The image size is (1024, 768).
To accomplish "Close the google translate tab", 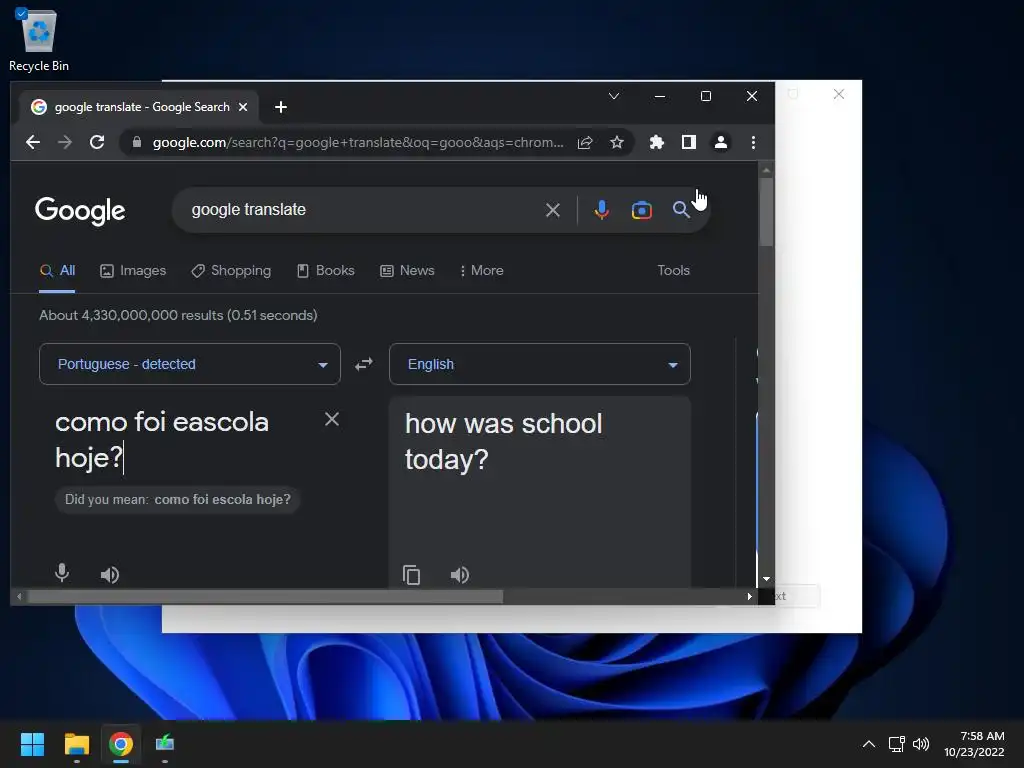I will 243,107.
